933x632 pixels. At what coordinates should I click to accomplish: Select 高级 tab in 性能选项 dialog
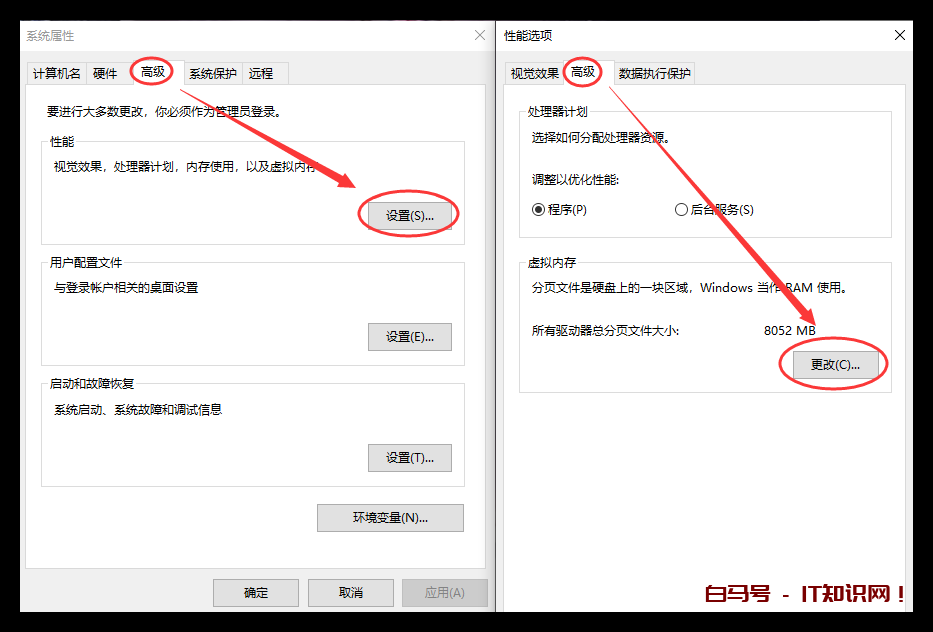[x=583, y=72]
